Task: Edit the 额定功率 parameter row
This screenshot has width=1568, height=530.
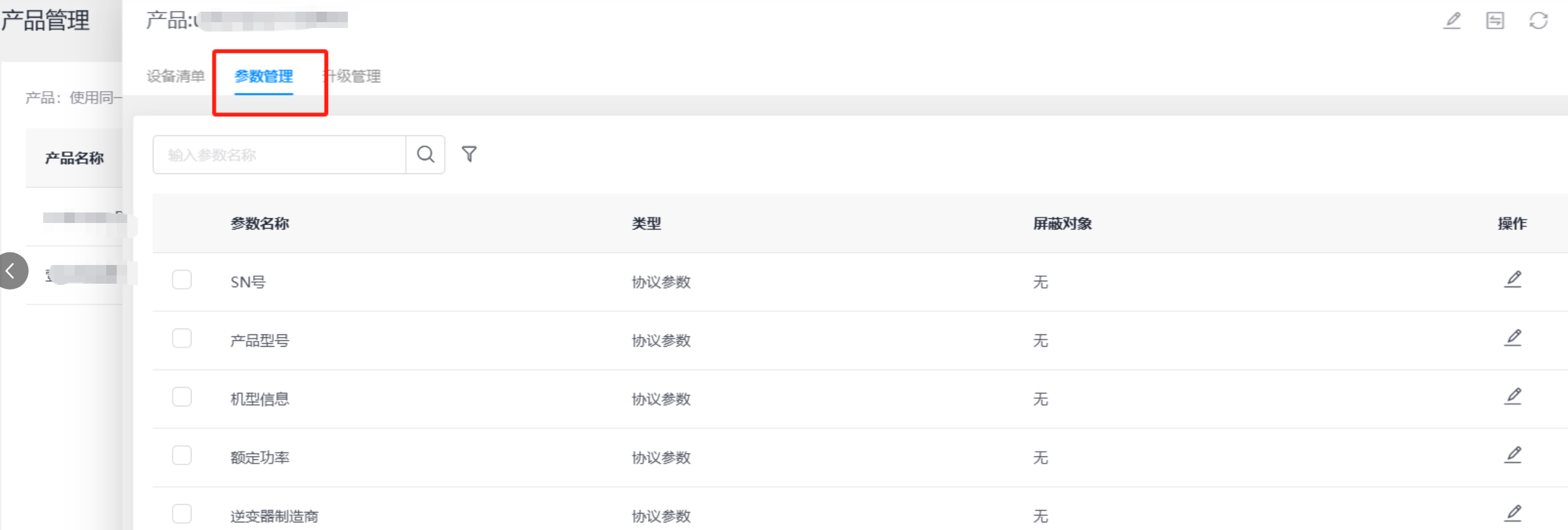Action: tap(1513, 455)
